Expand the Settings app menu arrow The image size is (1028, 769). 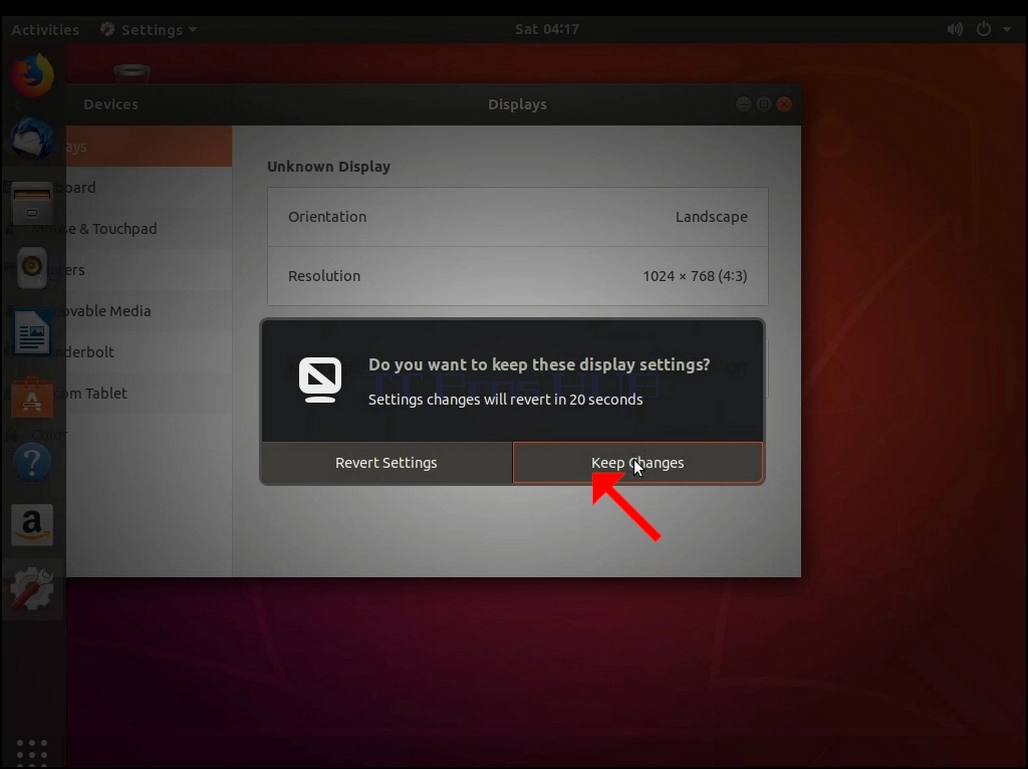[193, 30]
